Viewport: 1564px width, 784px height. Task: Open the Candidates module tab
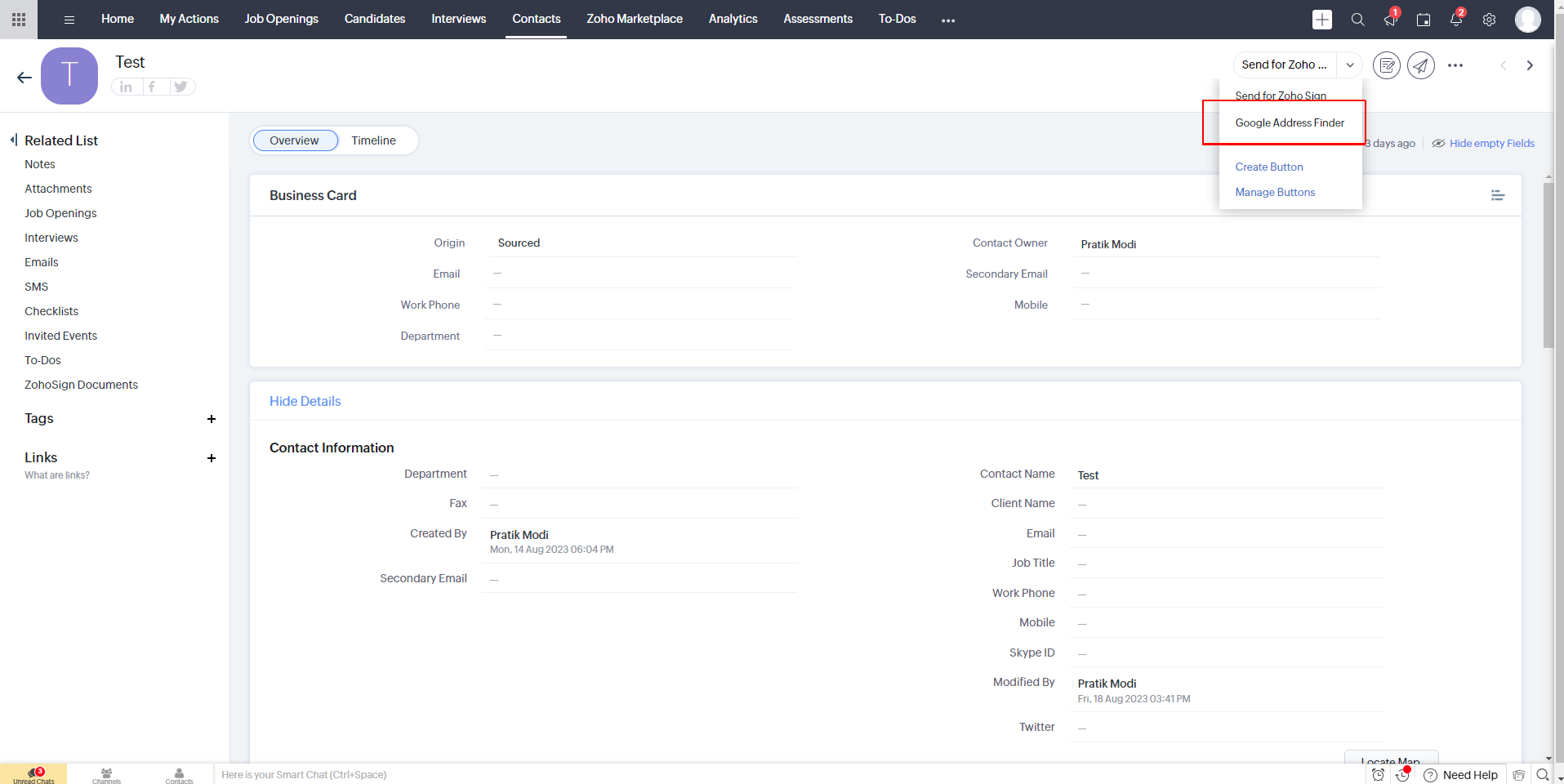tap(375, 19)
